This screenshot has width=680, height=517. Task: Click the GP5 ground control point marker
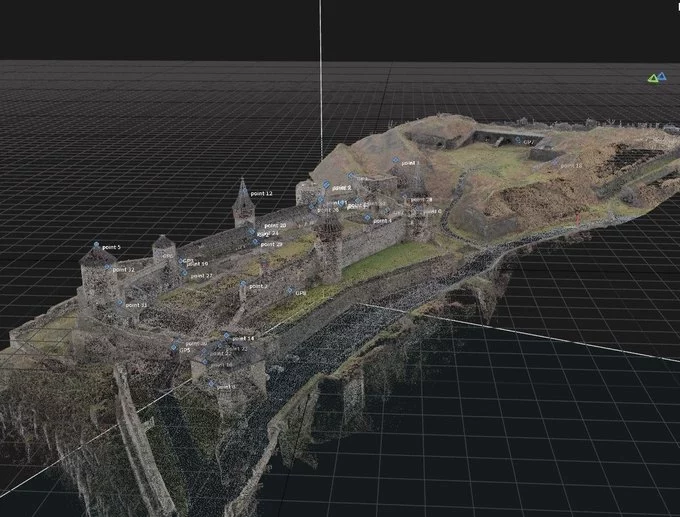point(174,349)
